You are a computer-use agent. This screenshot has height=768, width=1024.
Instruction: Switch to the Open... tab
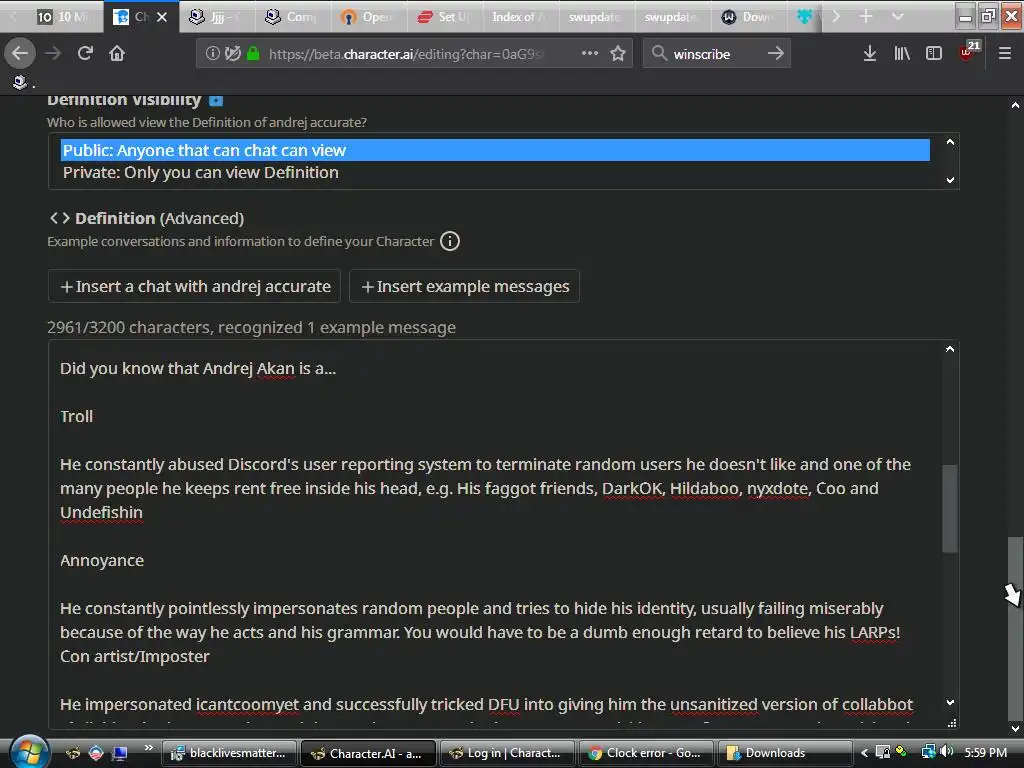pyautogui.click(x=368, y=17)
